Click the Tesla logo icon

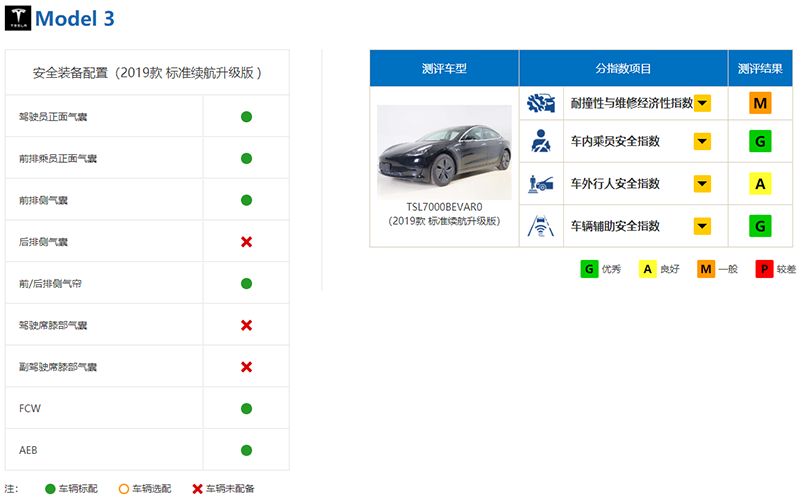coord(18,18)
